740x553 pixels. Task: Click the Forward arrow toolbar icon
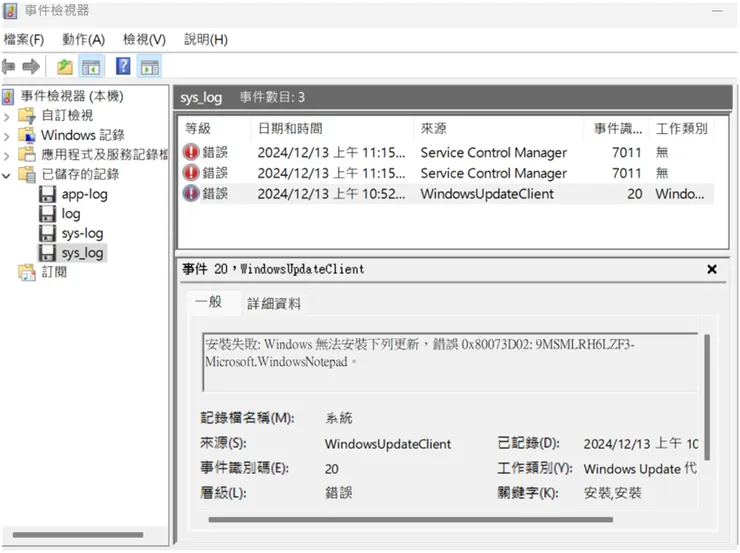pos(31,67)
